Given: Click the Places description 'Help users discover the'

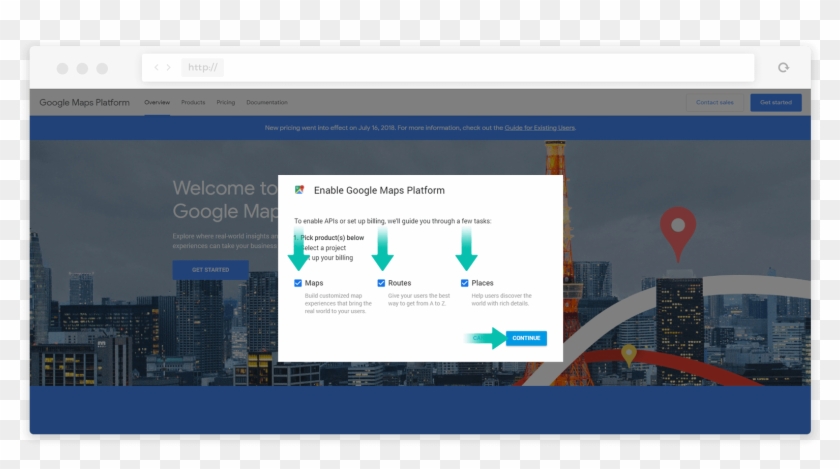Looking at the screenshot, I should [501, 296].
